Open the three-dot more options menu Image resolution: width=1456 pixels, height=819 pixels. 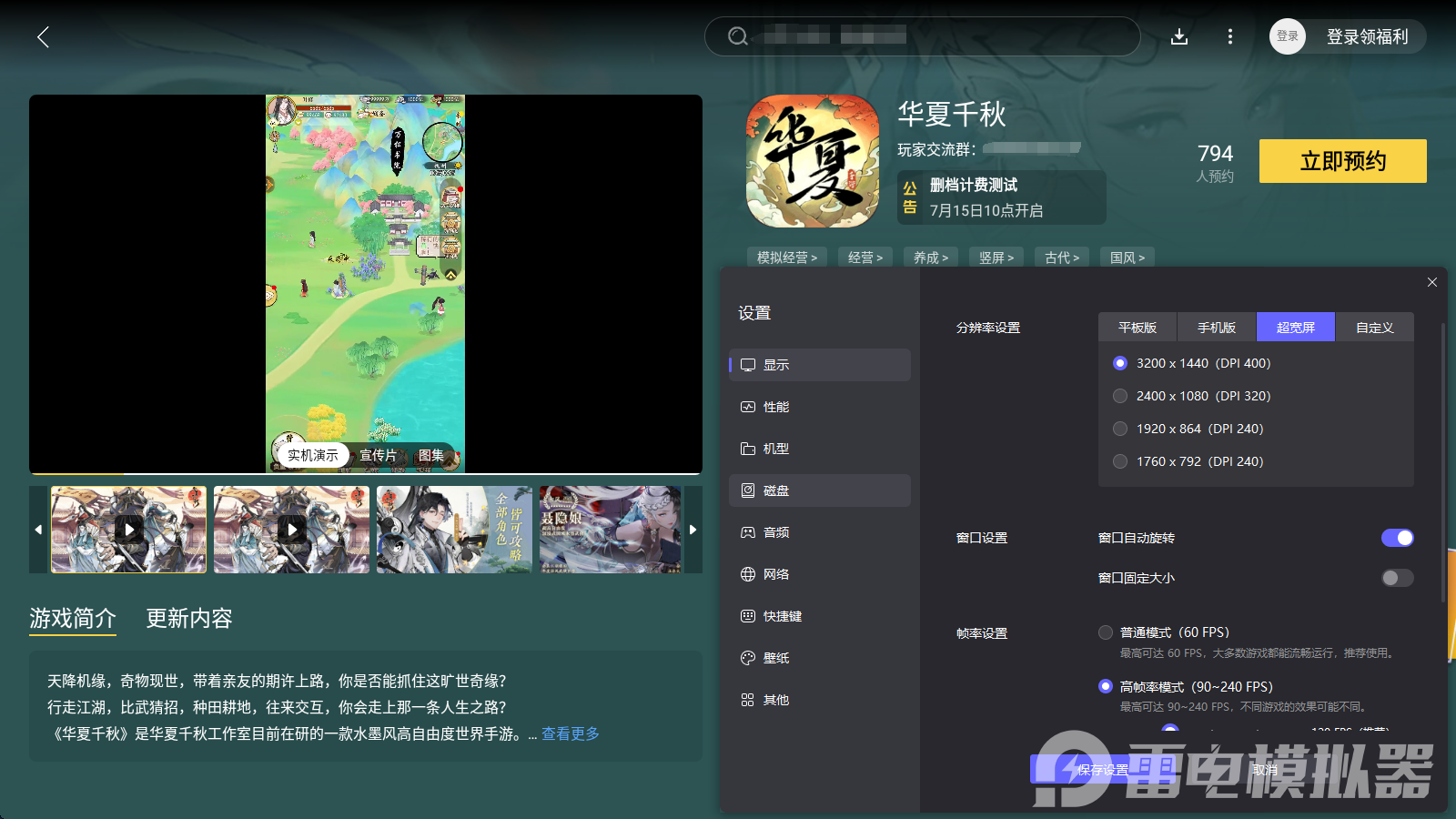(1230, 36)
